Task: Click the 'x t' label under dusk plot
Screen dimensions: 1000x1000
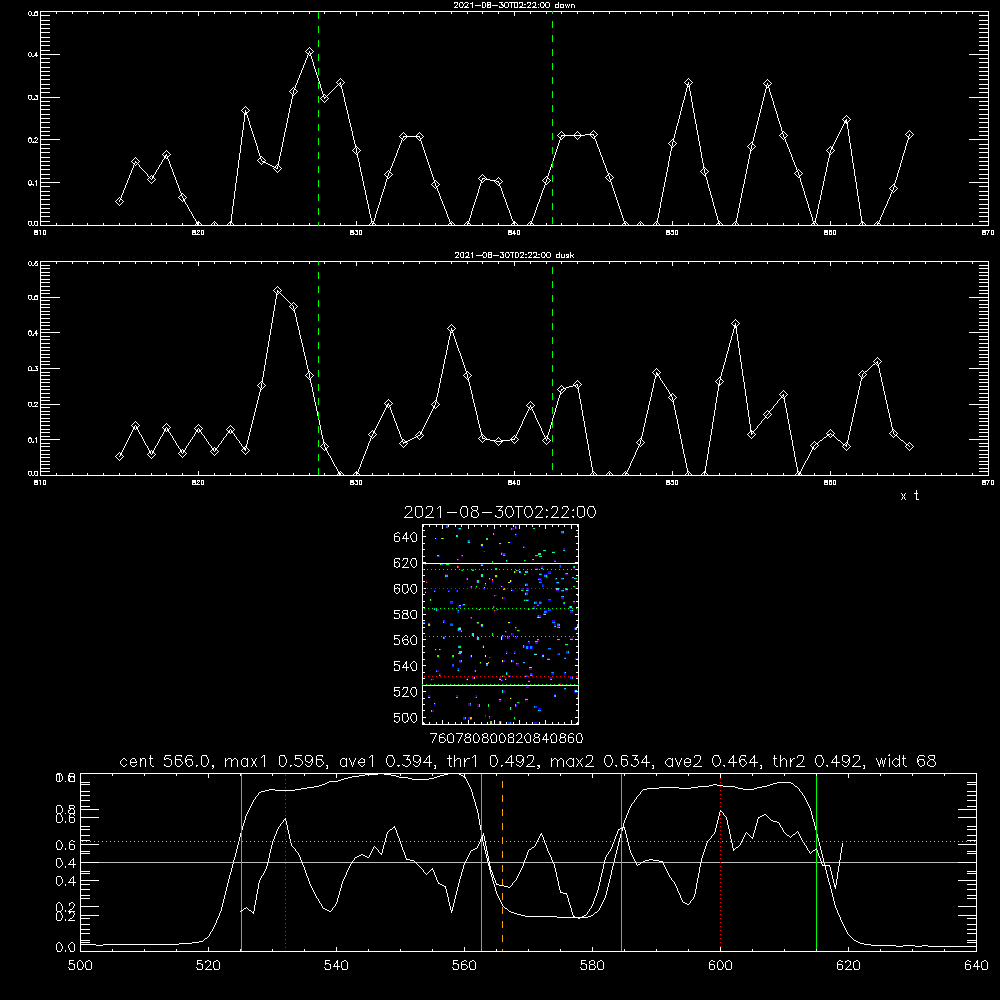Action: tap(909, 496)
